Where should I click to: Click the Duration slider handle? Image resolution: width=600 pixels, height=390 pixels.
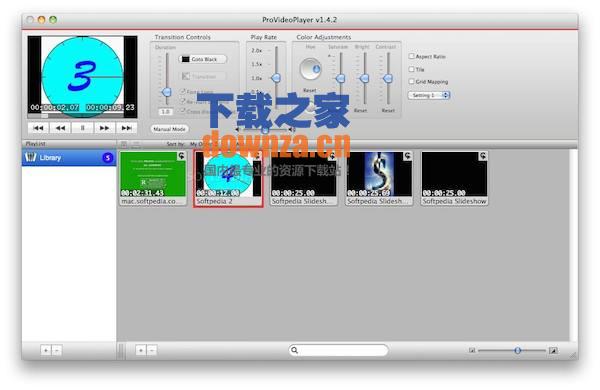166,92
